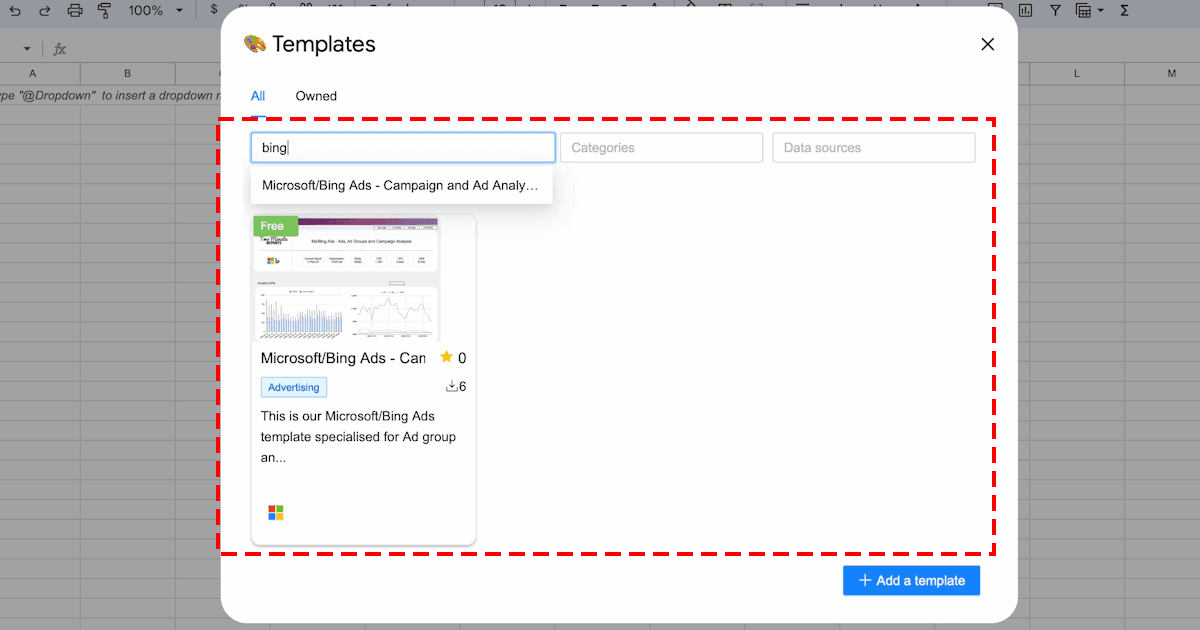Viewport: 1200px width, 630px height.
Task: Insert chart using toolbar chart icon
Action: 1027,10
